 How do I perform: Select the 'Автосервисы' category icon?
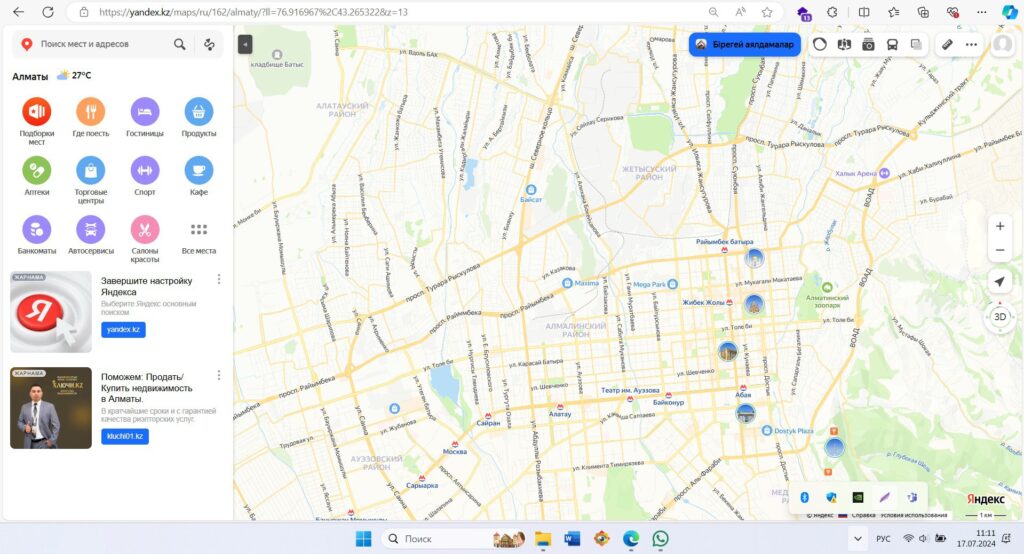pyautogui.click(x=91, y=229)
